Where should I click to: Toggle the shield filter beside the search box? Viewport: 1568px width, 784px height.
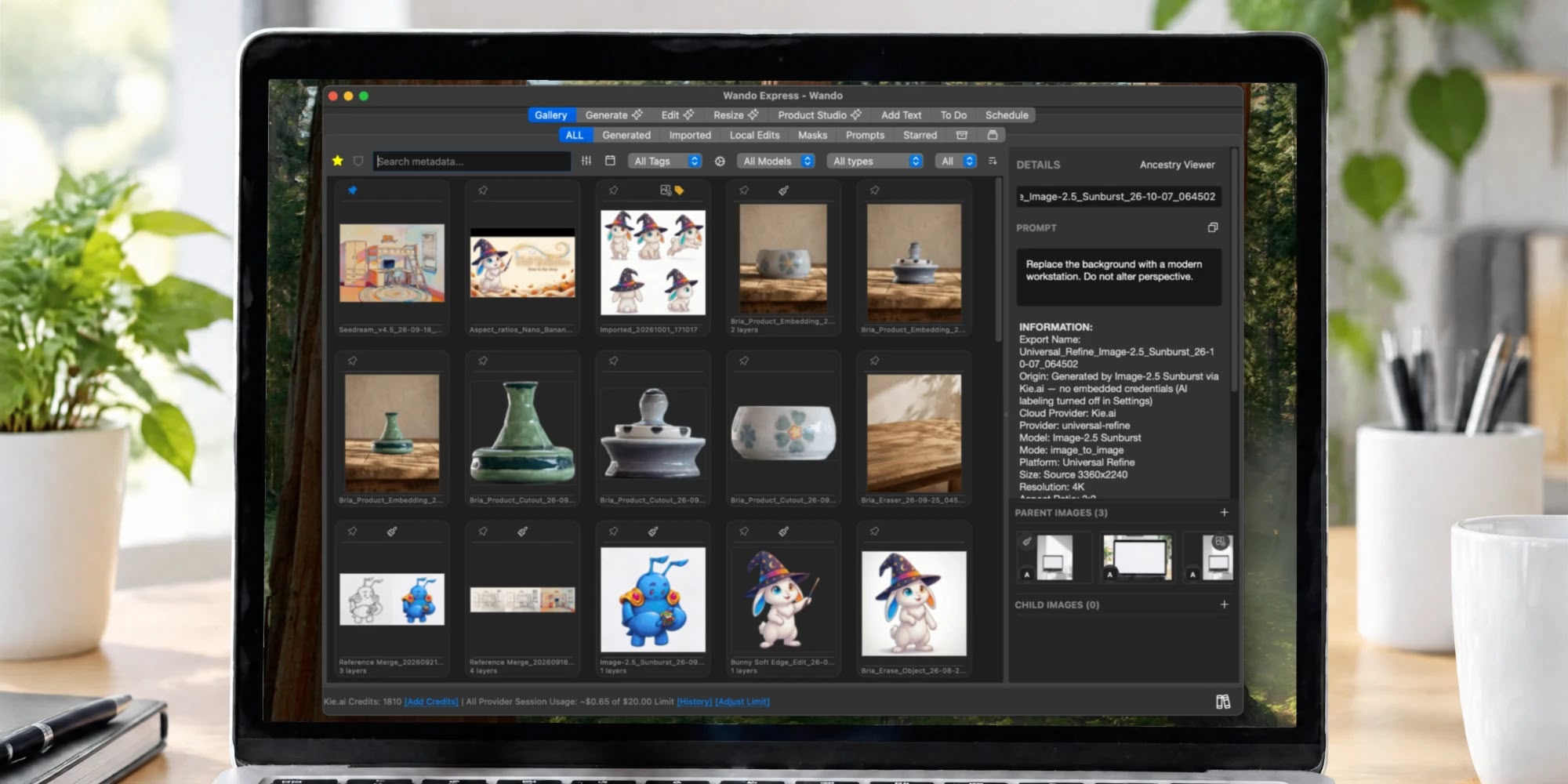tap(358, 161)
